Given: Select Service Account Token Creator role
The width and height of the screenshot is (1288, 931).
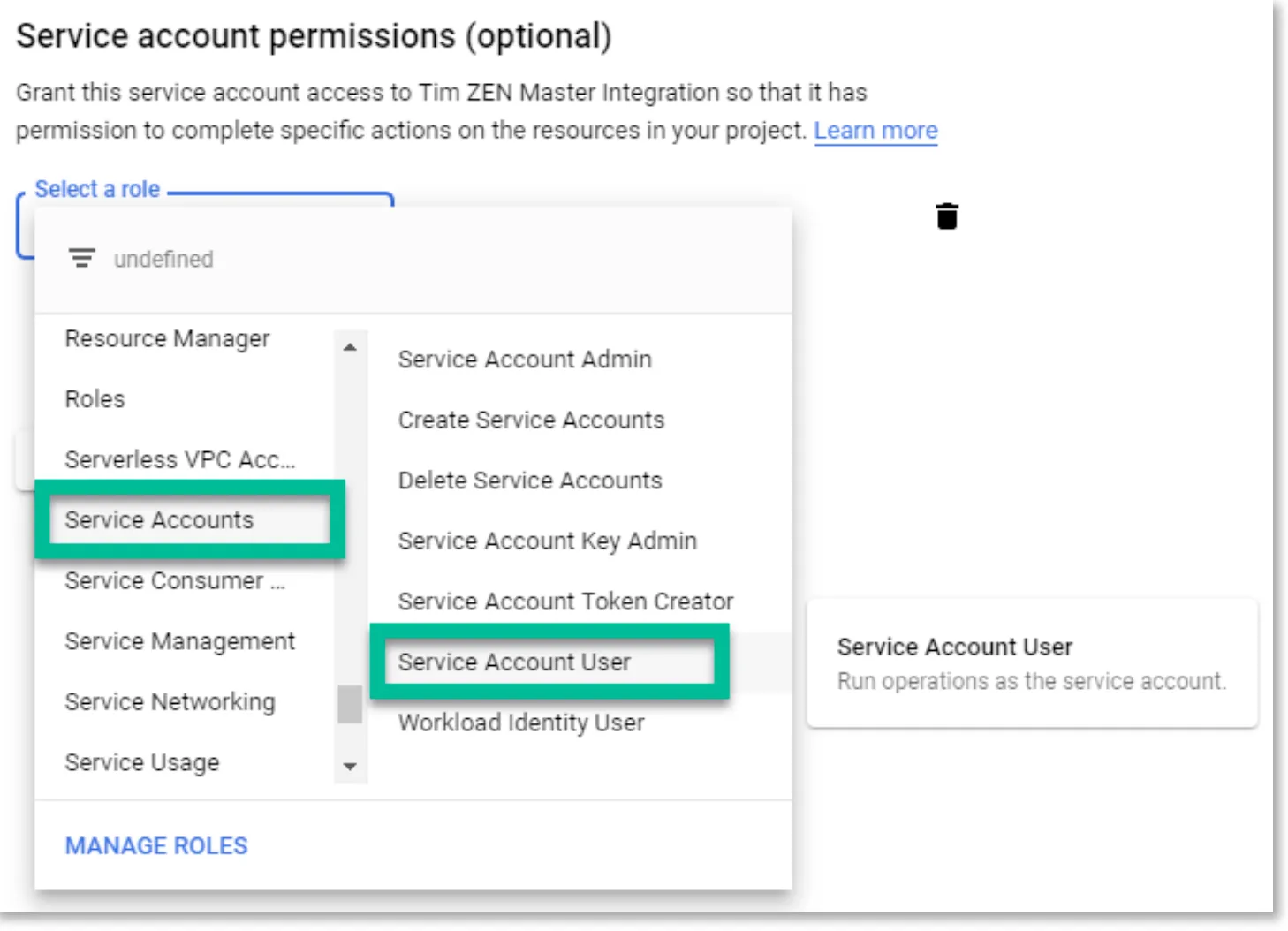Looking at the screenshot, I should click(565, 602).
